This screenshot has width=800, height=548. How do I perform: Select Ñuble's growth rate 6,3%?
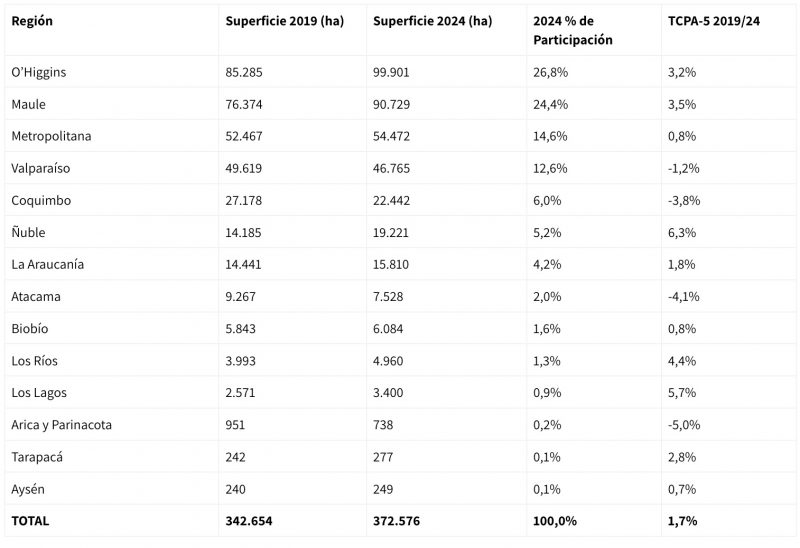coord(682,232)
